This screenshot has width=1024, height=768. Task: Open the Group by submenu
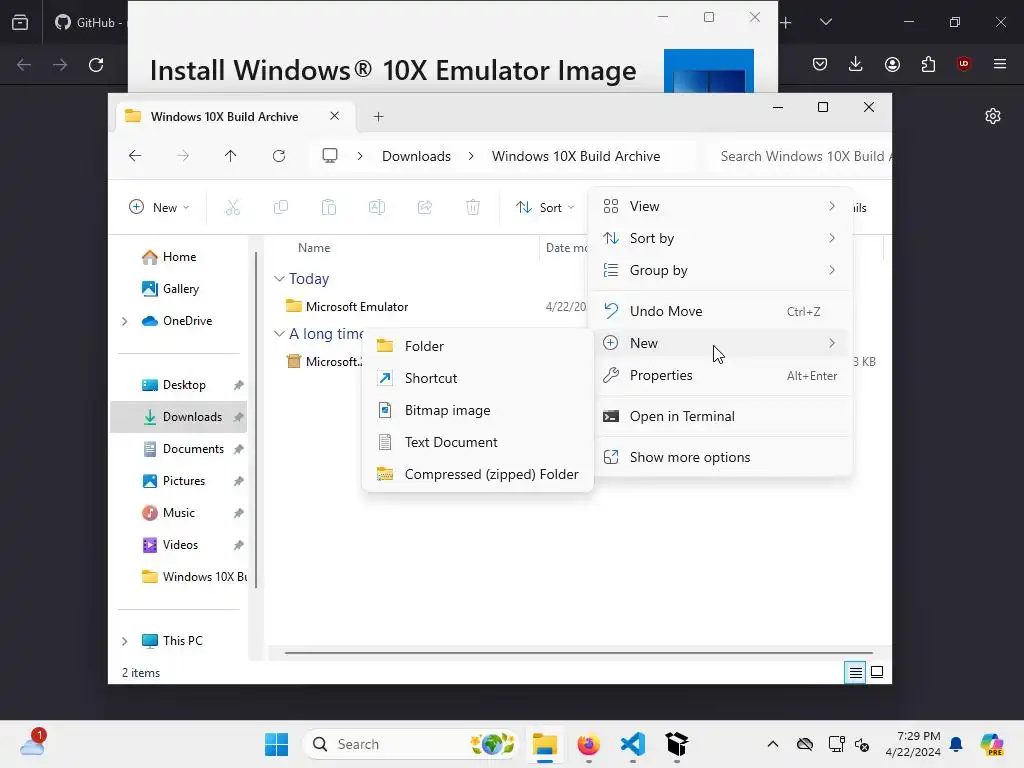[x=721, y=270]
